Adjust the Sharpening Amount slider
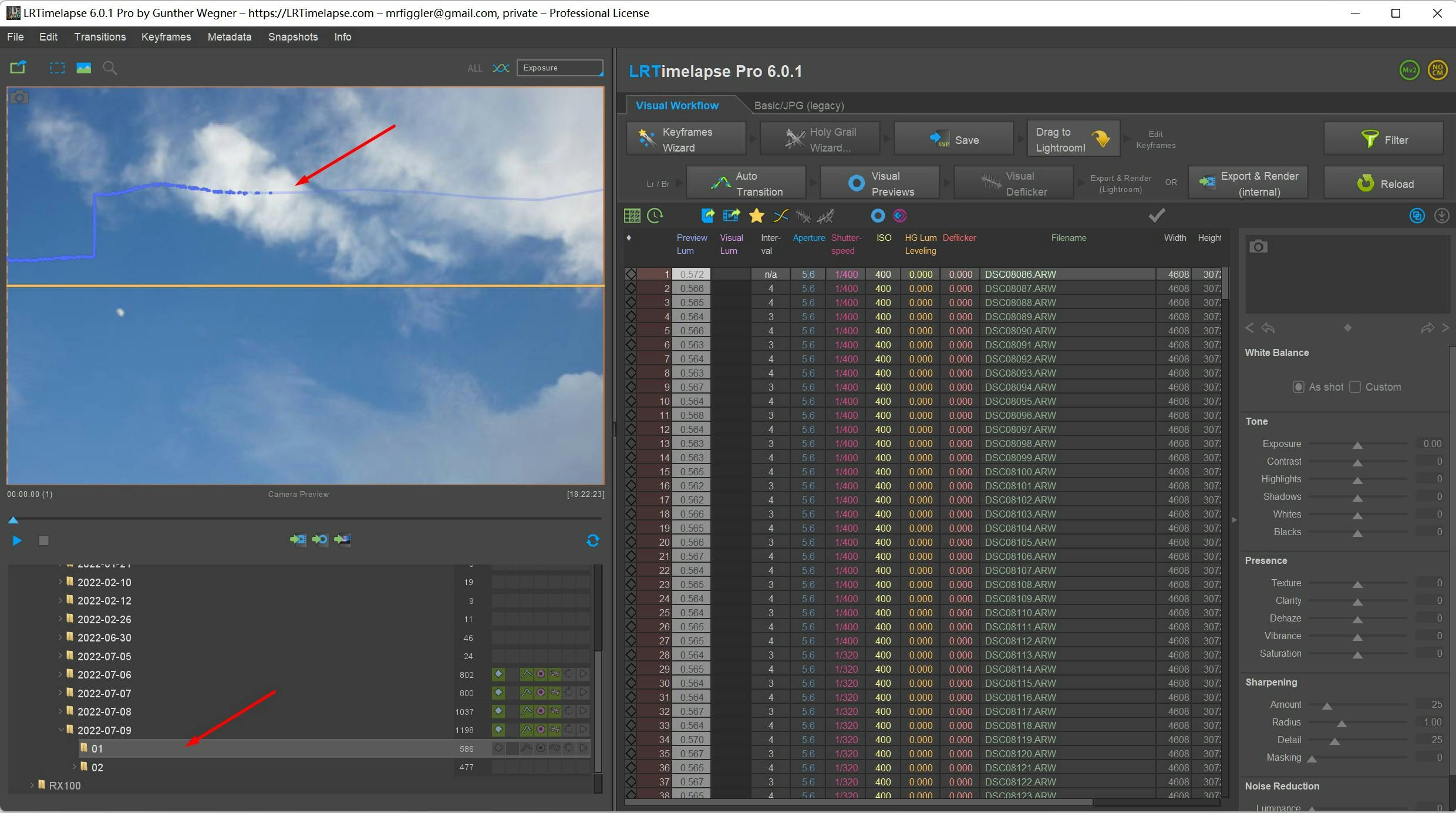The image size is (1456, 813). coord(1327,706)
